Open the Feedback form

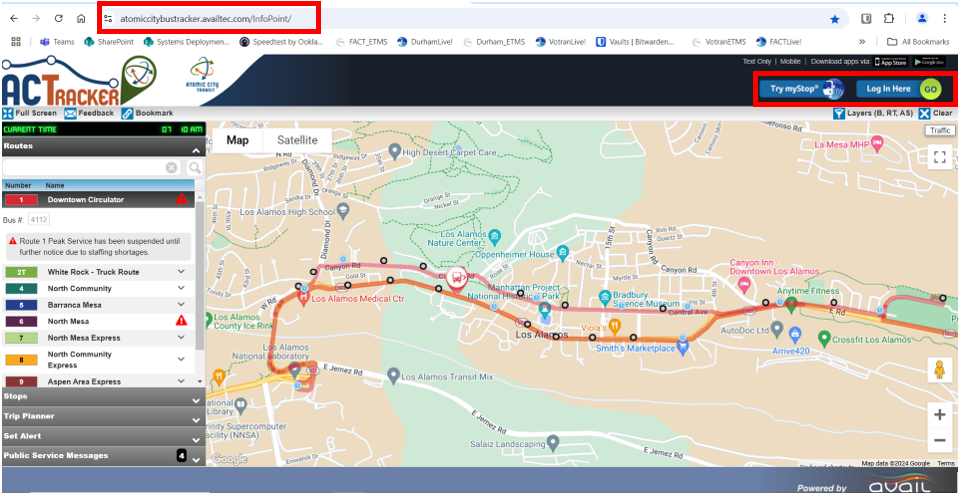pos(89,113)
